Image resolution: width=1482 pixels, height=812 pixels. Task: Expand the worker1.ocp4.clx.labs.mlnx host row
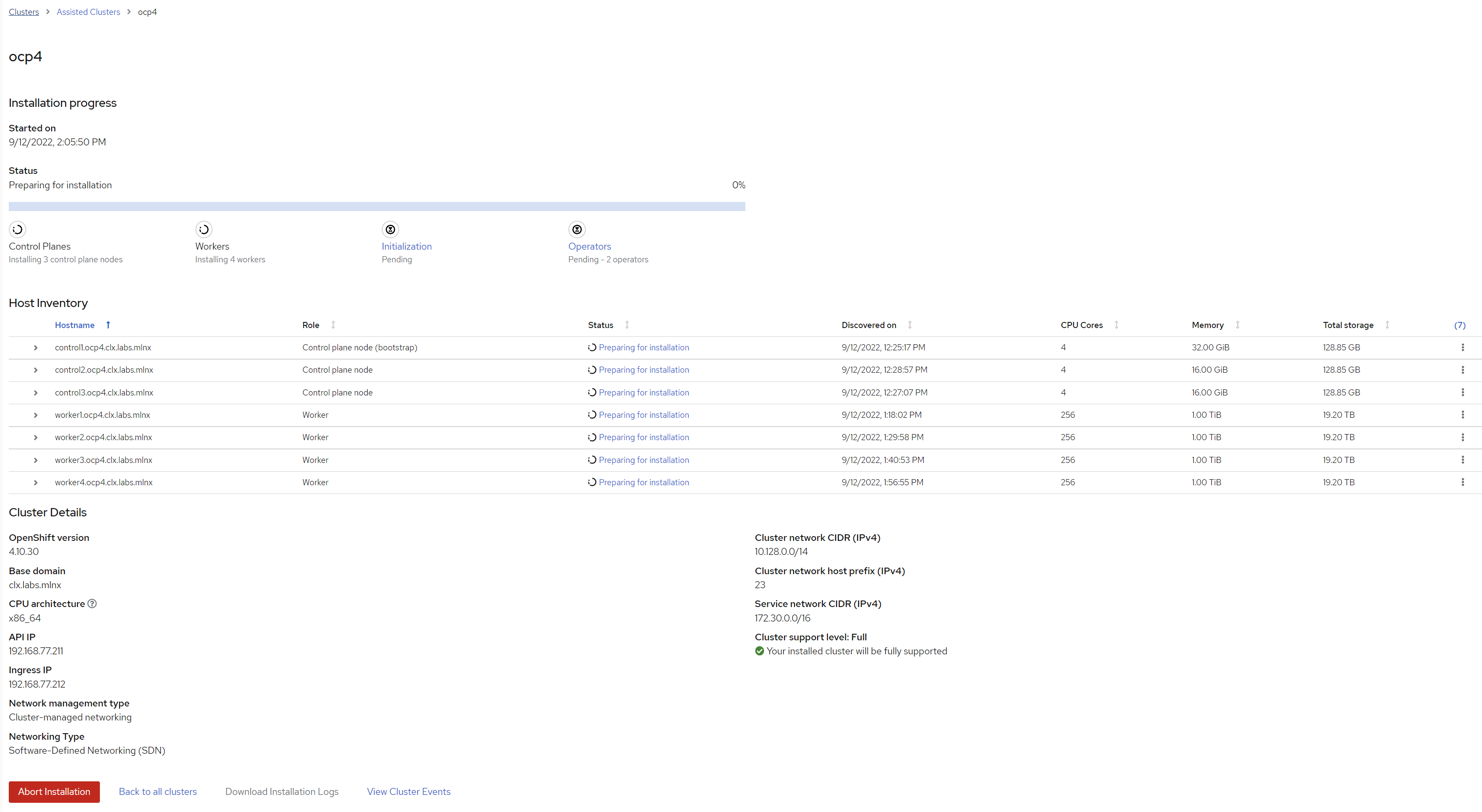pyautogui.click(x=35, y=415)
